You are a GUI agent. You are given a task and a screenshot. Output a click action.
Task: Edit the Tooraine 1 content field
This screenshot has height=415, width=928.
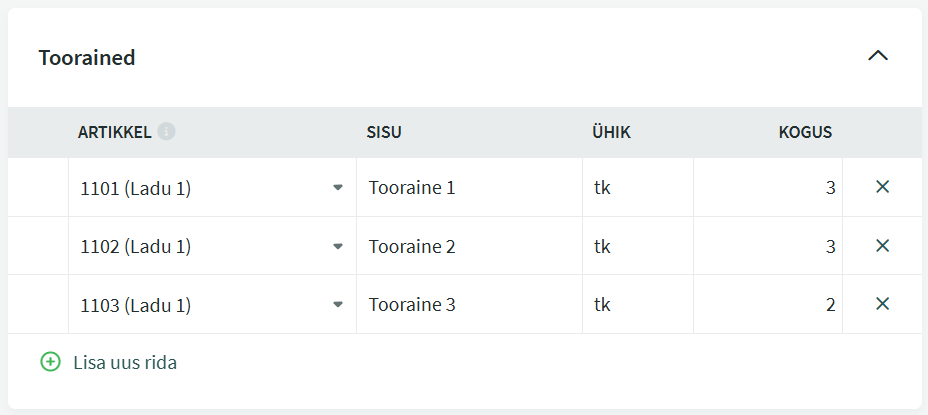468,188
